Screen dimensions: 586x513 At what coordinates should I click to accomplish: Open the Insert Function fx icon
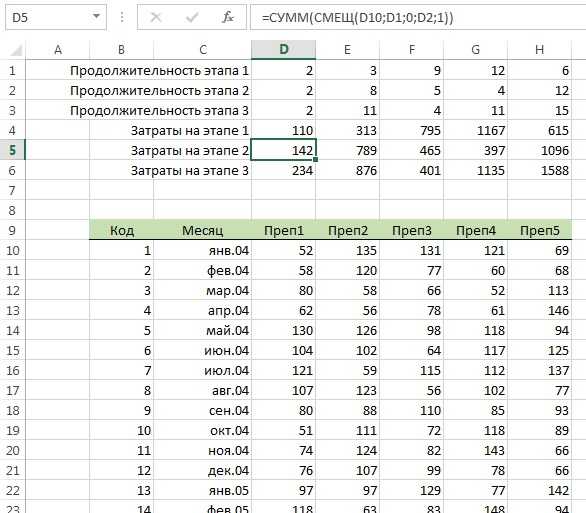[x=228, y=17]
